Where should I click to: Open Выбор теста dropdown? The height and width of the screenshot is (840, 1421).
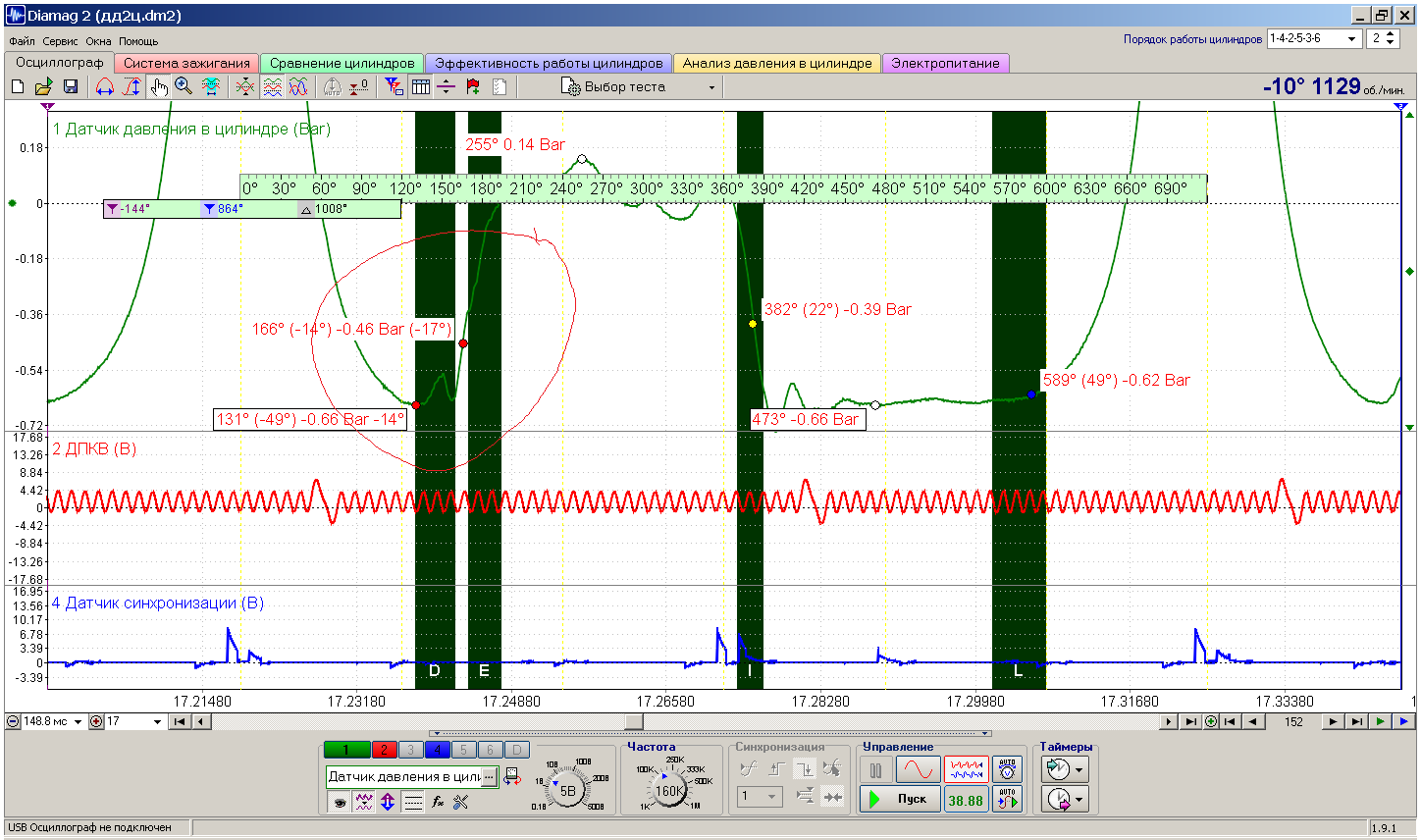pyautogui.click(x=638, y=87)
